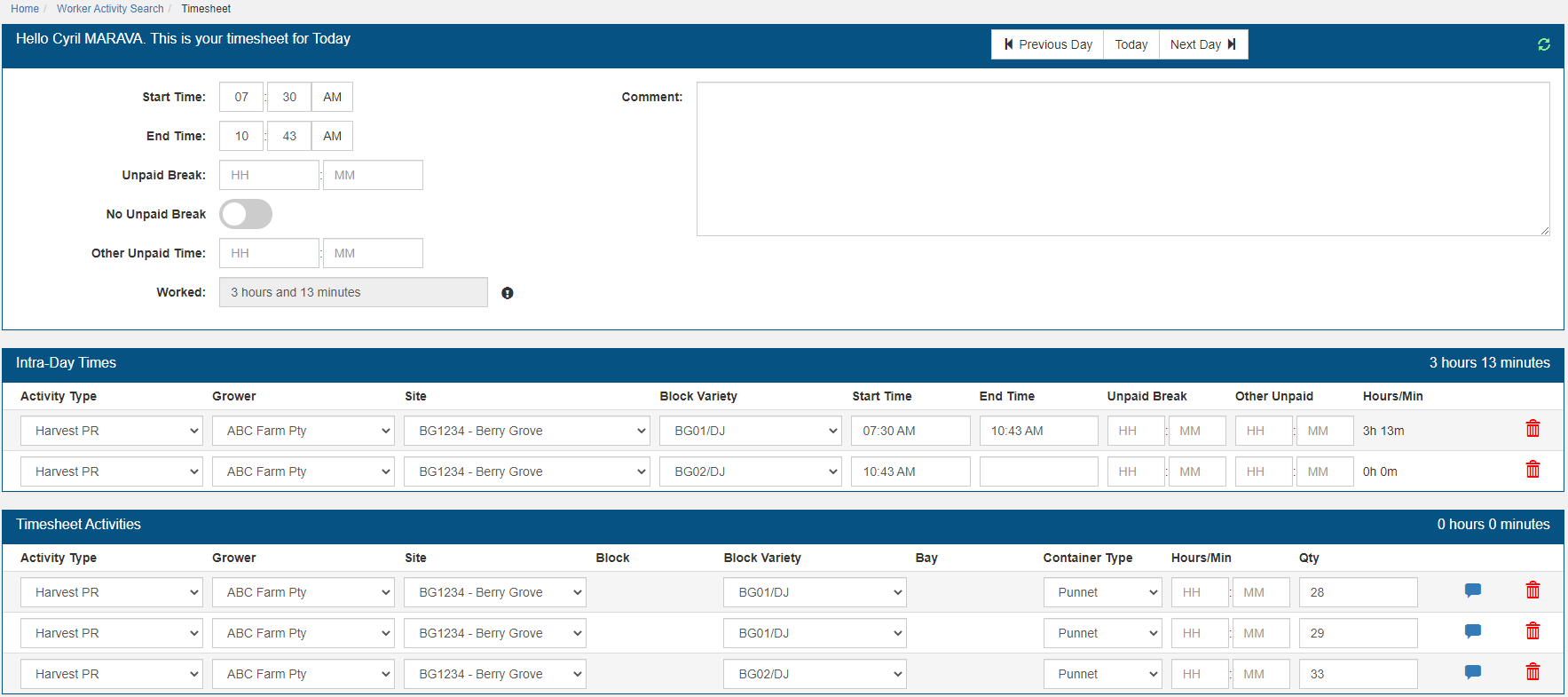This screenshot has width=1568, height=697.
Task: Go to Worker Activity Search breadcrumb
Action: (x=110, y=9)
